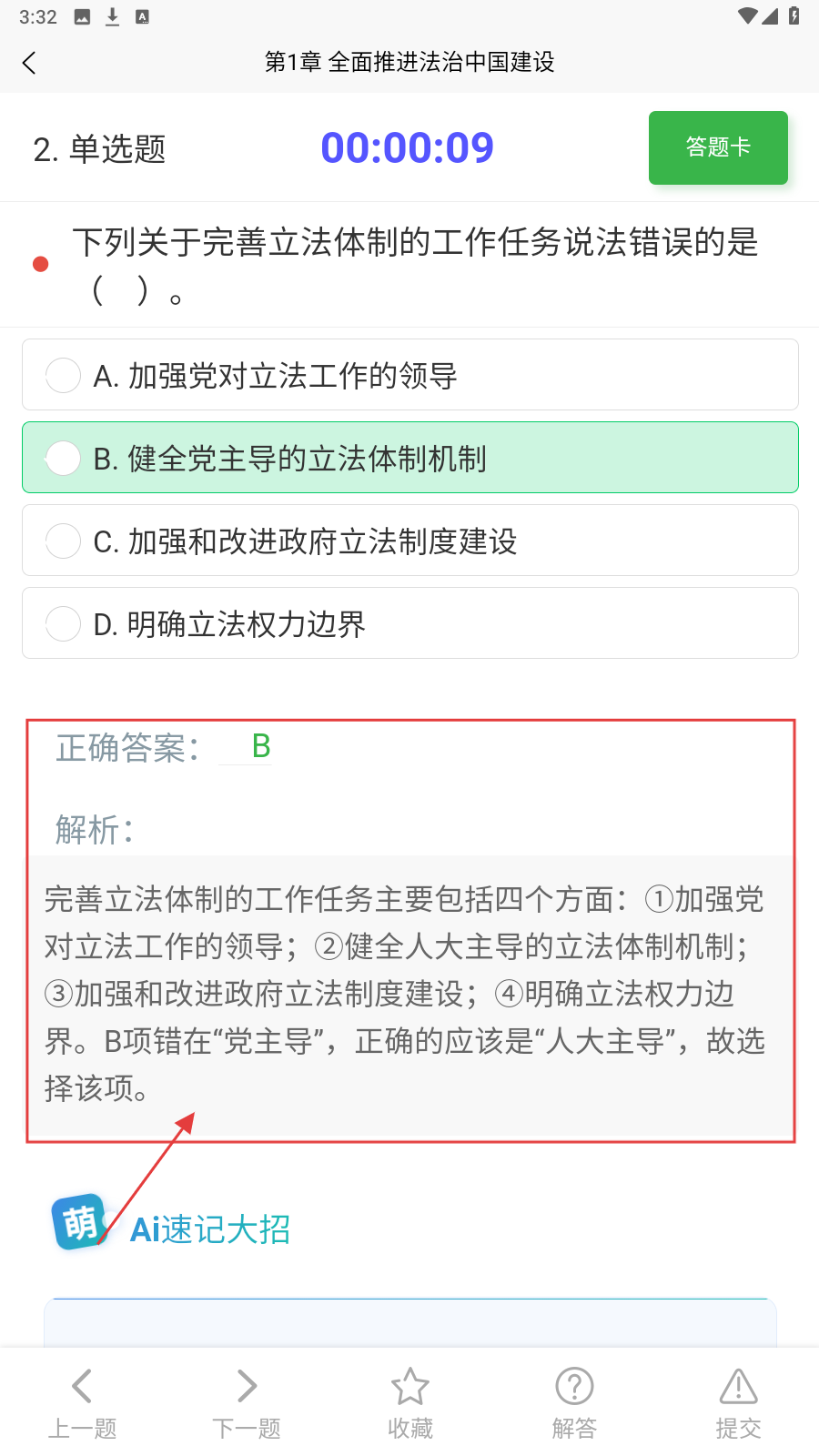Tap the chapter title 第1章 全面推进法治中国建设
The image size is (819, 1456).
(x=409, y=62)
